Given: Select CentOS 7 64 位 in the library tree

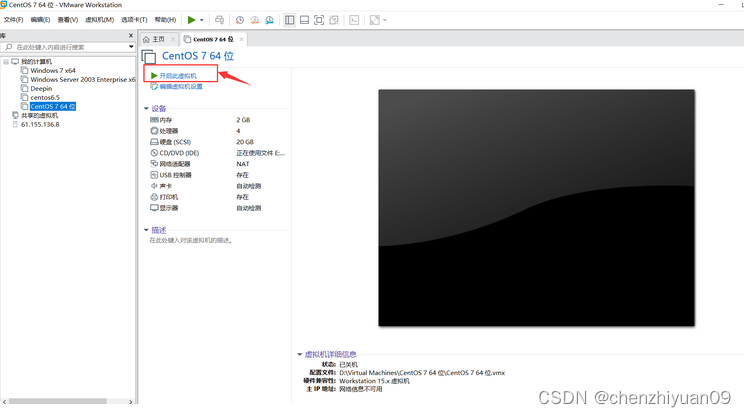Looking at the screenshot, I should 53,107.
